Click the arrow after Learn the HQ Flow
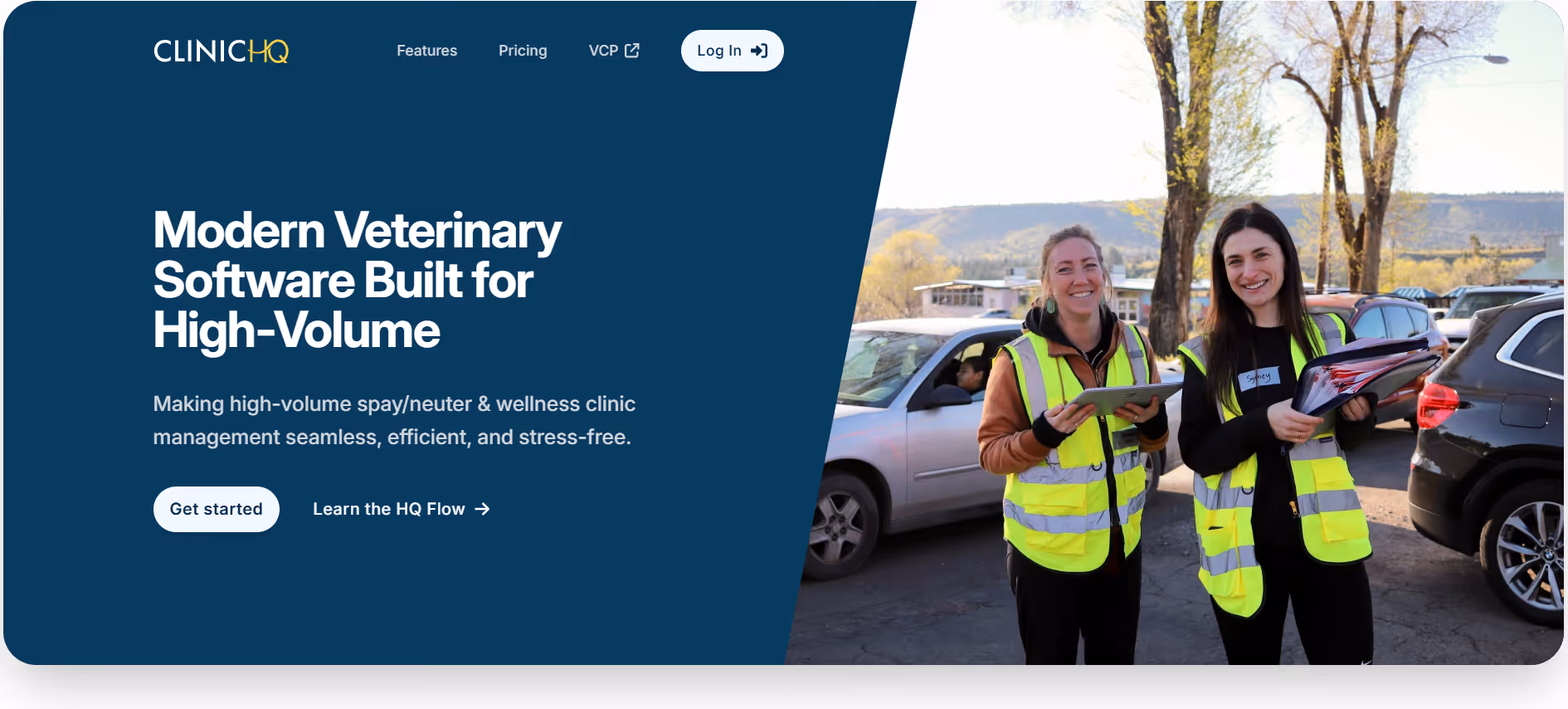1568x709 pixels. 482,509
